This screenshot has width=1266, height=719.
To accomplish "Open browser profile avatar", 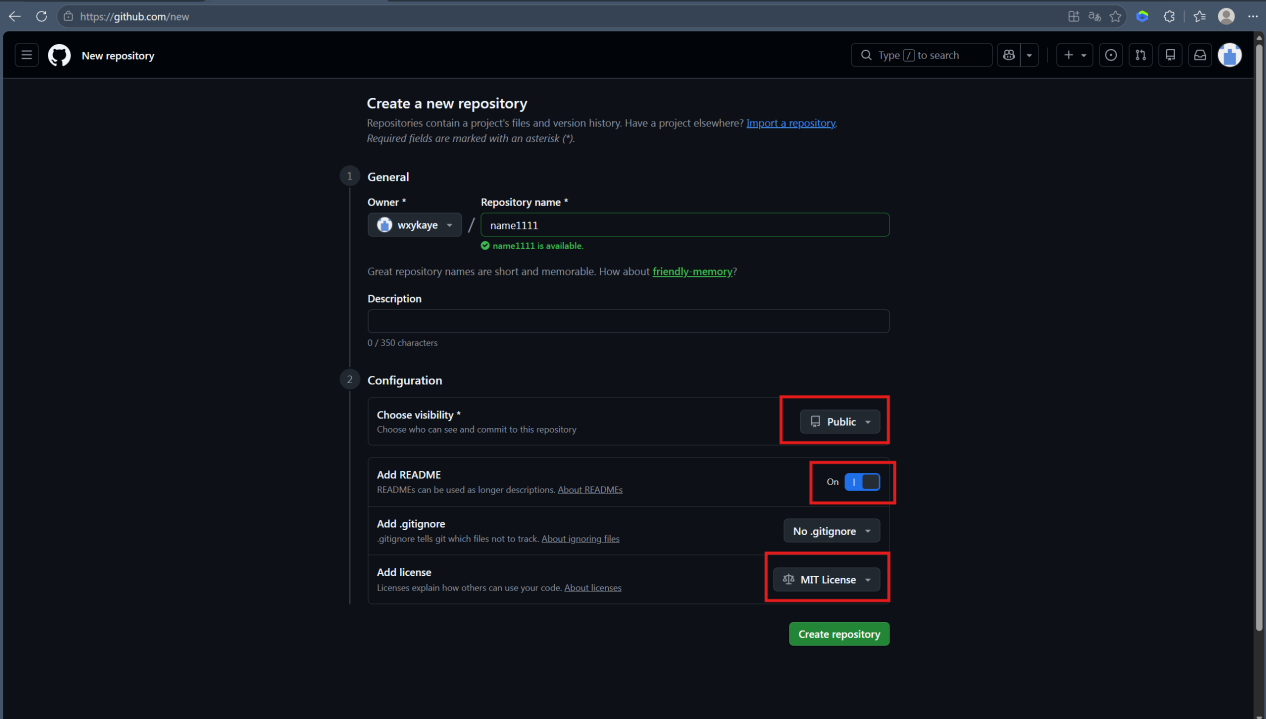I will (1226, 16).
